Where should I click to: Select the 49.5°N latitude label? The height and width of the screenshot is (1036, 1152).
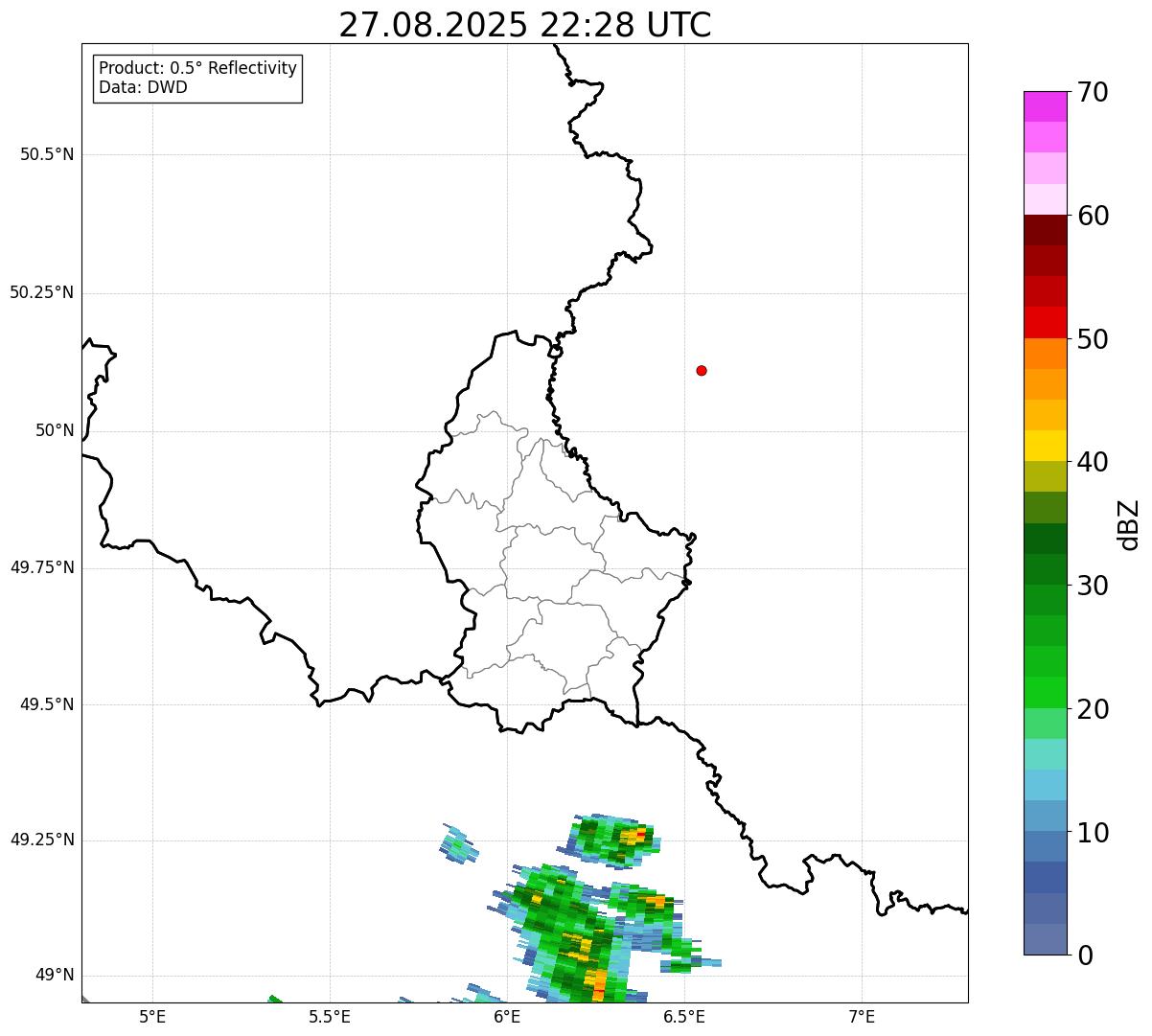pos(47,704)
